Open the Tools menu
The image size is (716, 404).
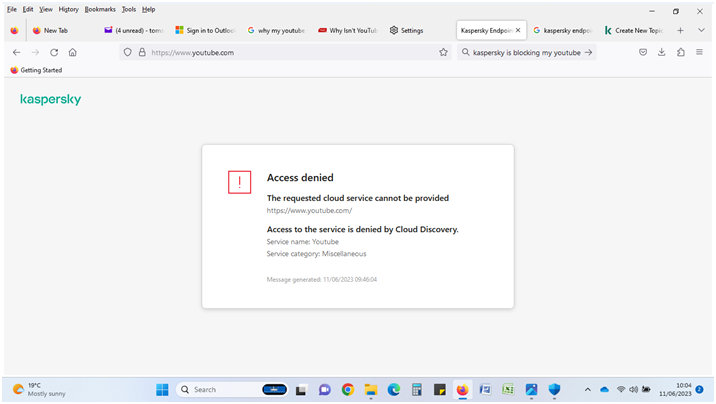coord(129,9)
